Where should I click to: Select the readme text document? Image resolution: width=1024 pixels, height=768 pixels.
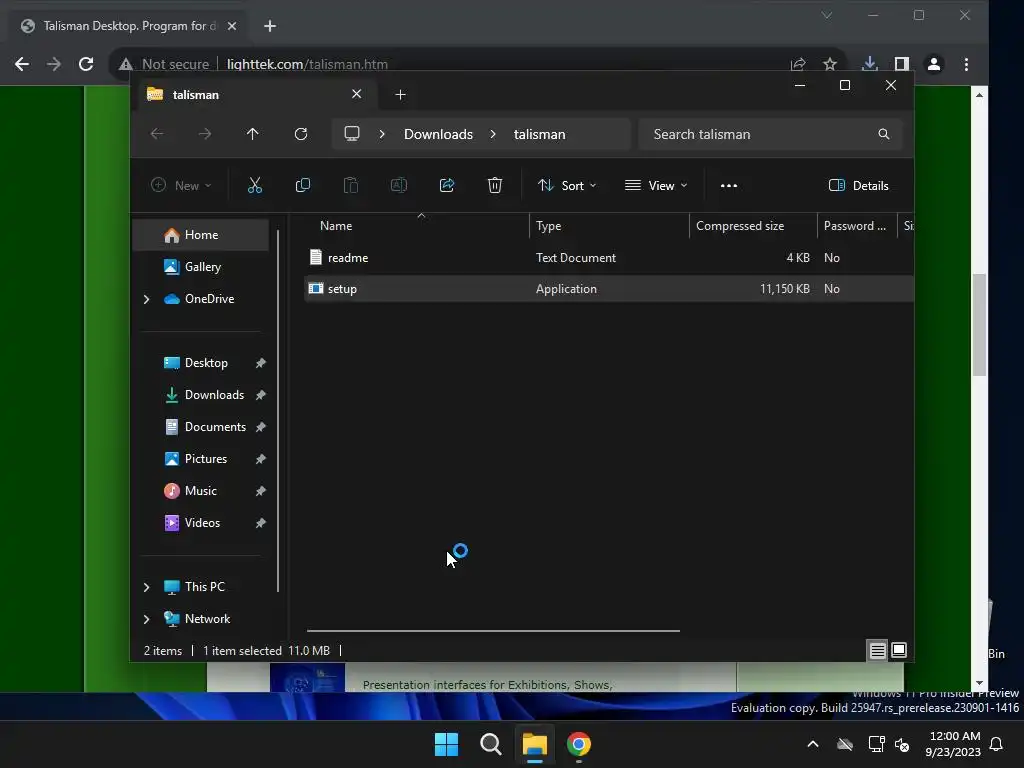[609, 258]
